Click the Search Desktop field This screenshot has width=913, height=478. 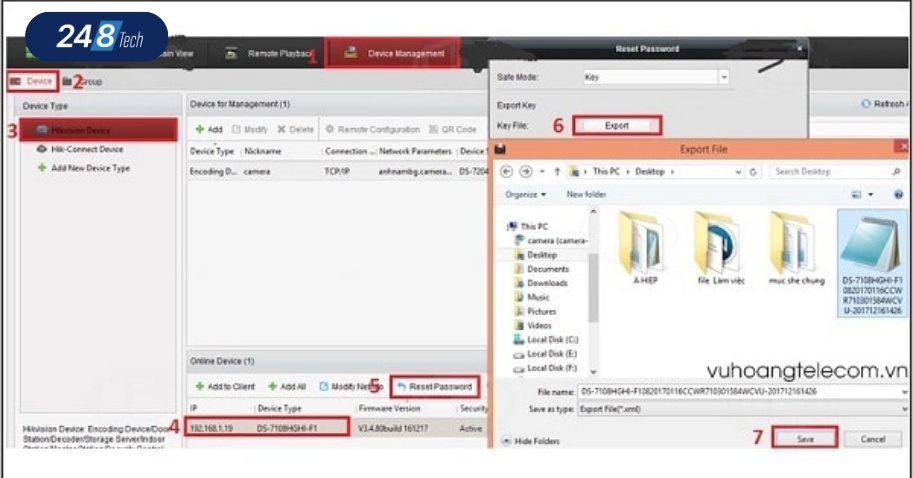tap(837, 172)
